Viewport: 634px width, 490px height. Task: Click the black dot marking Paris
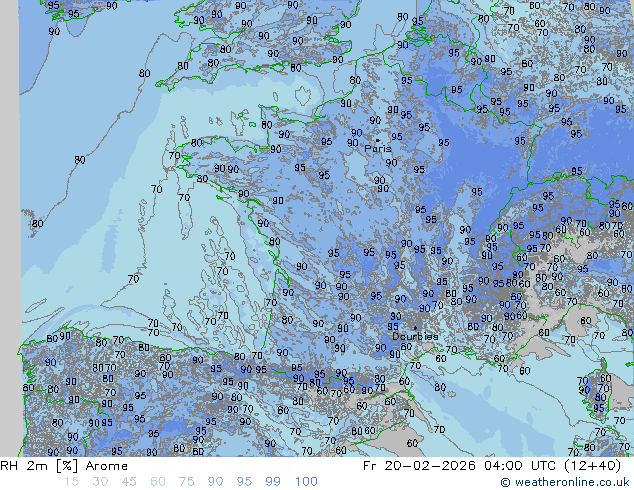[x=378, y=140]
